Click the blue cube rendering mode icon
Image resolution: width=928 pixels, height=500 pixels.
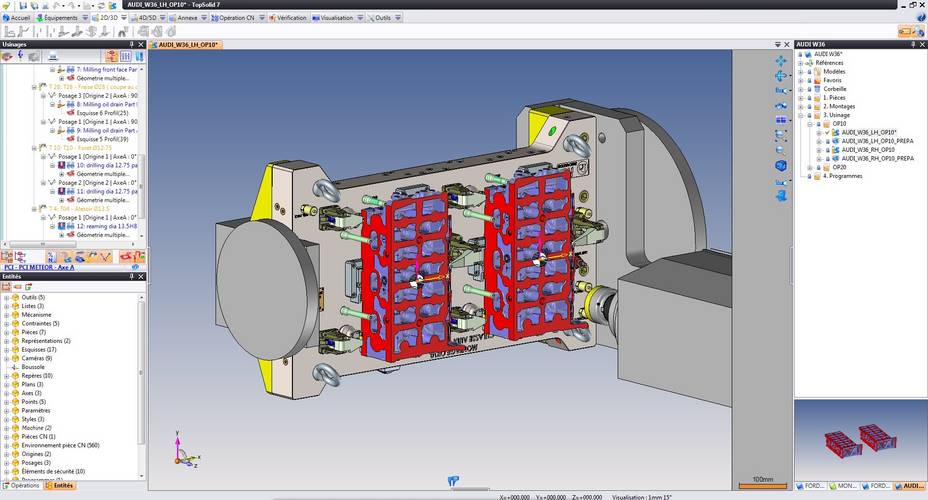pyautogui.click(x=781, y=166)
